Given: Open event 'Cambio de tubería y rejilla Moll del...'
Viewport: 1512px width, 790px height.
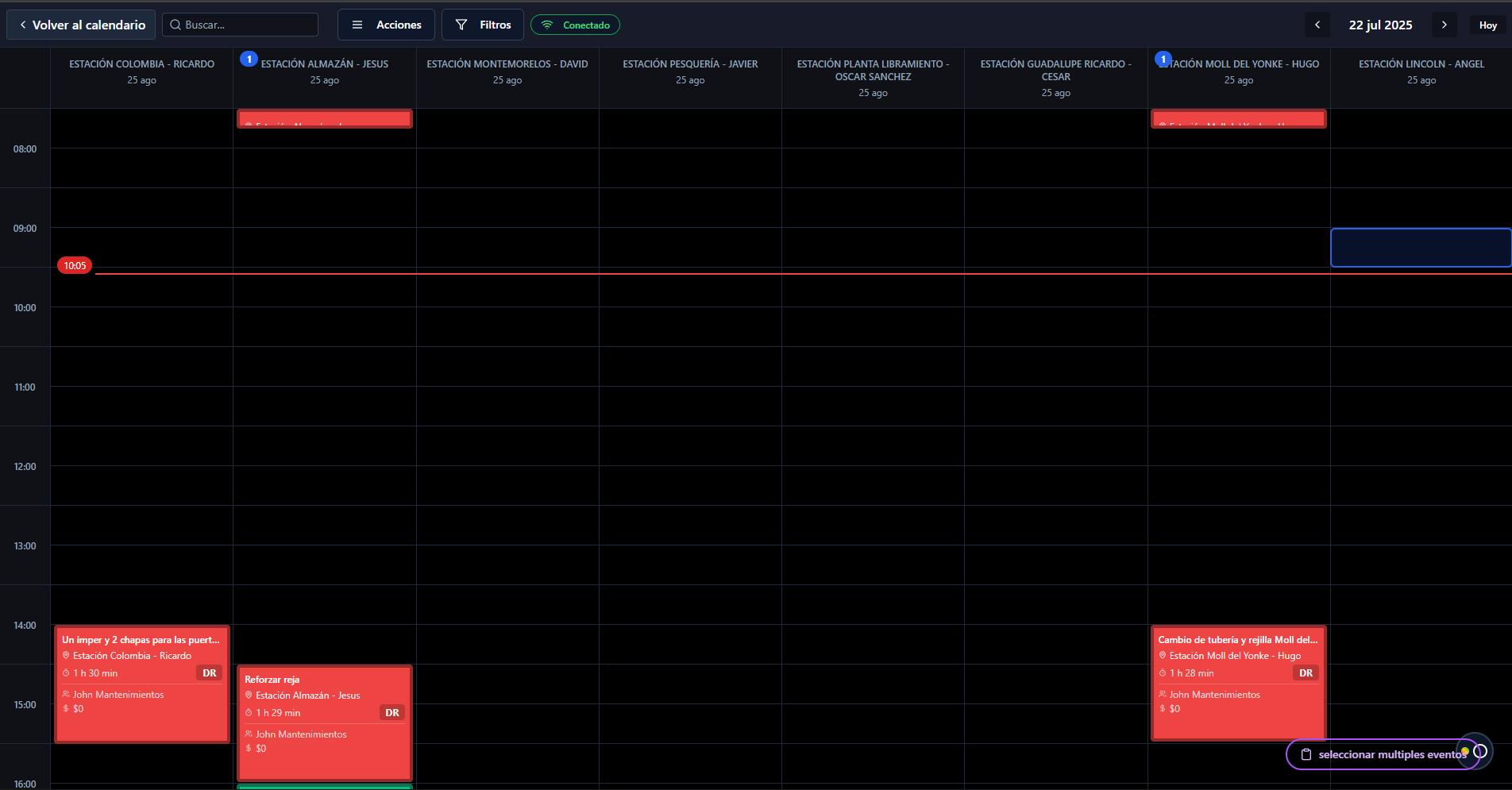Looking at the screenshot, I should click(x=1239, y=684).
